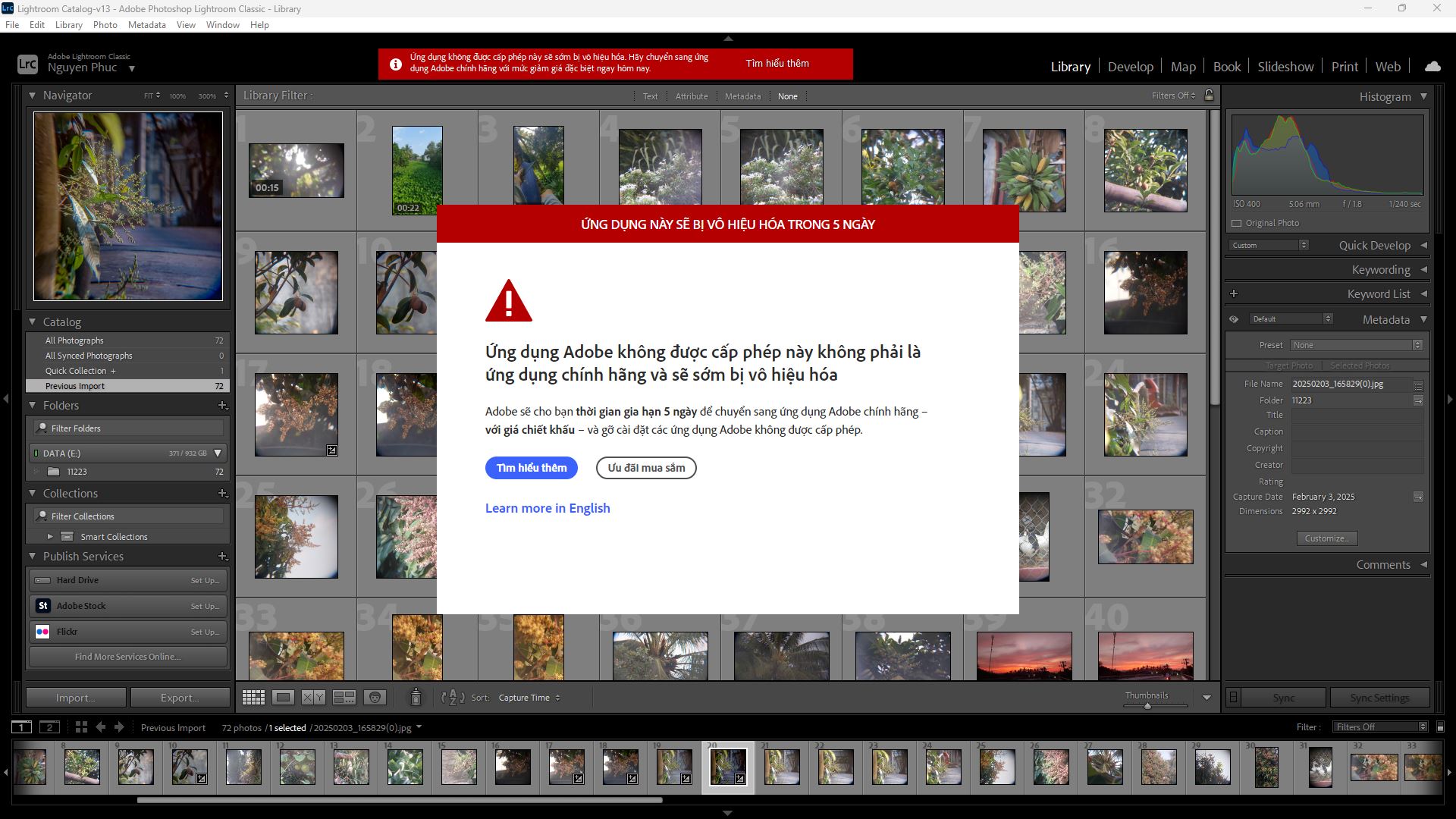This screenshot has height=819, width=1456.
Task: Open the Metadata Default view dropdown
Action: click(1290, 319)
